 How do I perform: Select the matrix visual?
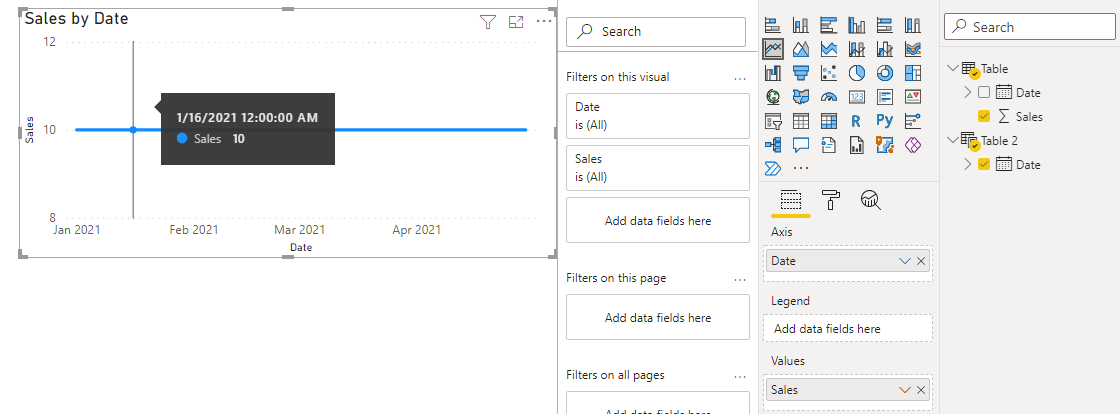point(829,121)
